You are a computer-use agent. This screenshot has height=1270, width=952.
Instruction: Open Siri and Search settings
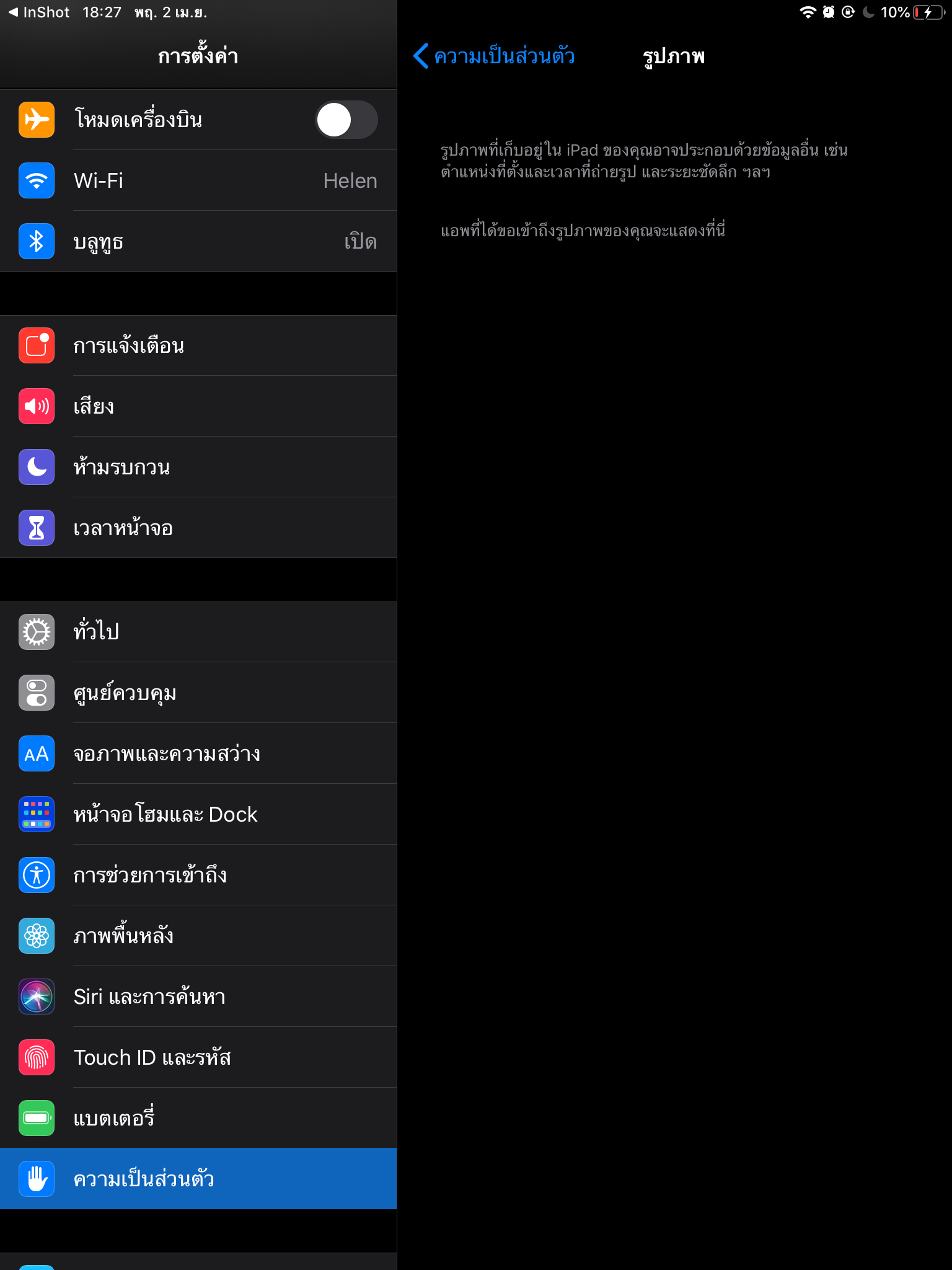click(198, 997)
